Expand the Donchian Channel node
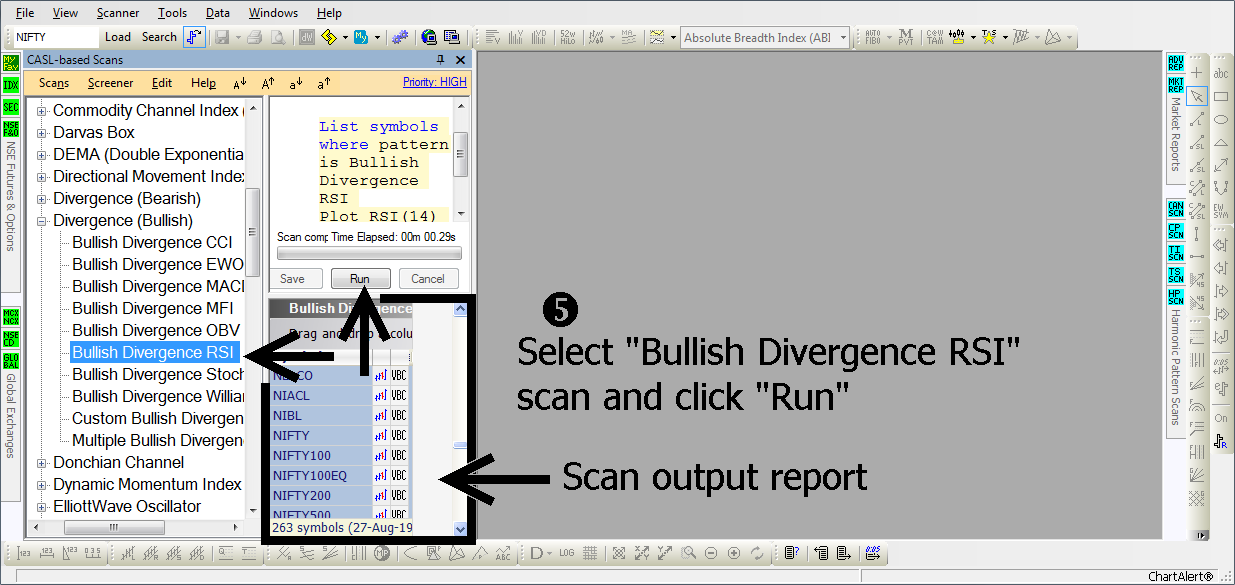Image resolution: width=1235 pixels, height=585 pixels. [x=42, y=463]
